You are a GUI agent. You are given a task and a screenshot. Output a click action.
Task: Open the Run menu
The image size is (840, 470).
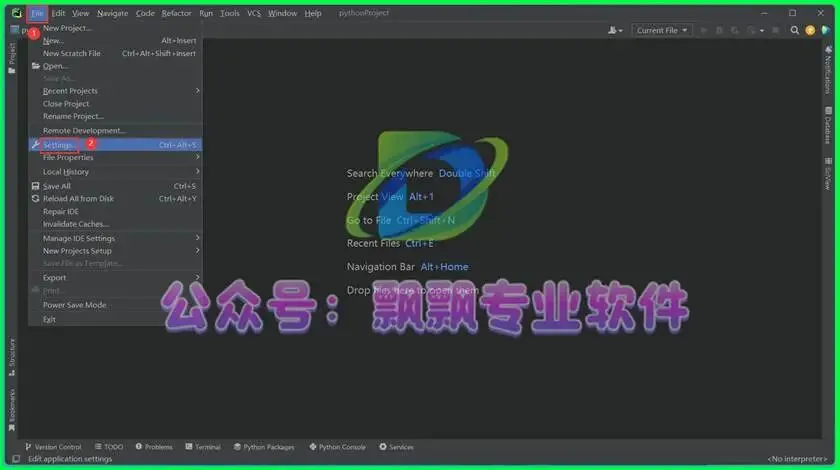206,13
